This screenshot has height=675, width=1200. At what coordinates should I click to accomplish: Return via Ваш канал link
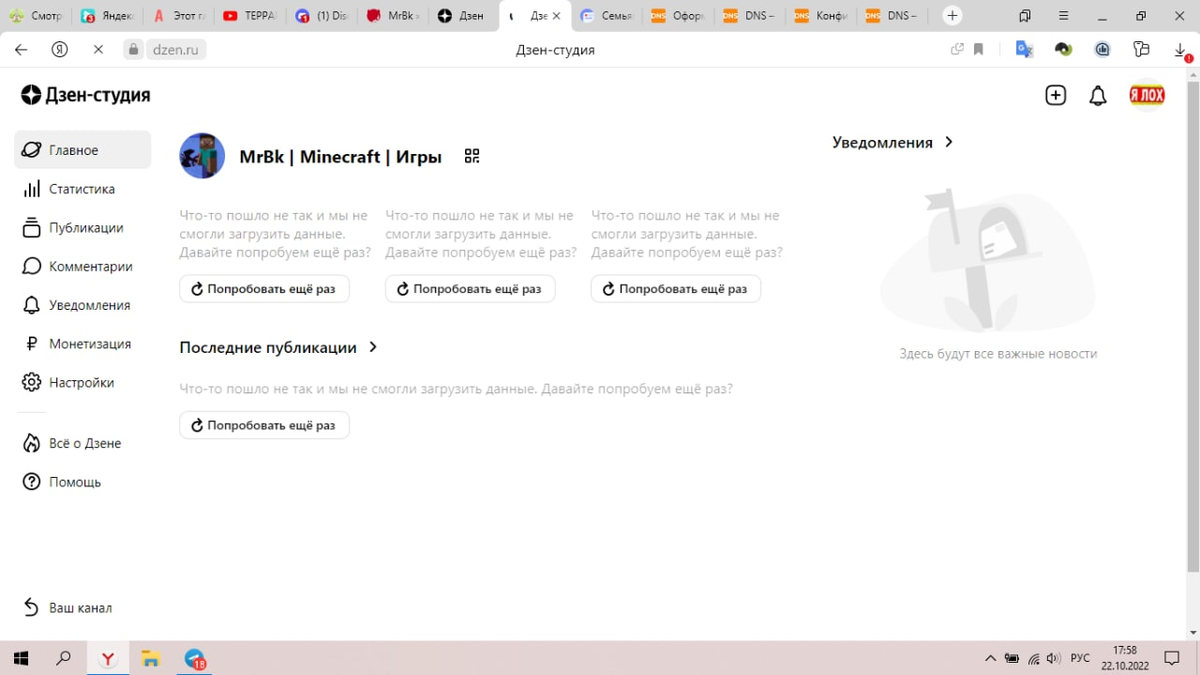pyautogui.click(x=67, y=608)
